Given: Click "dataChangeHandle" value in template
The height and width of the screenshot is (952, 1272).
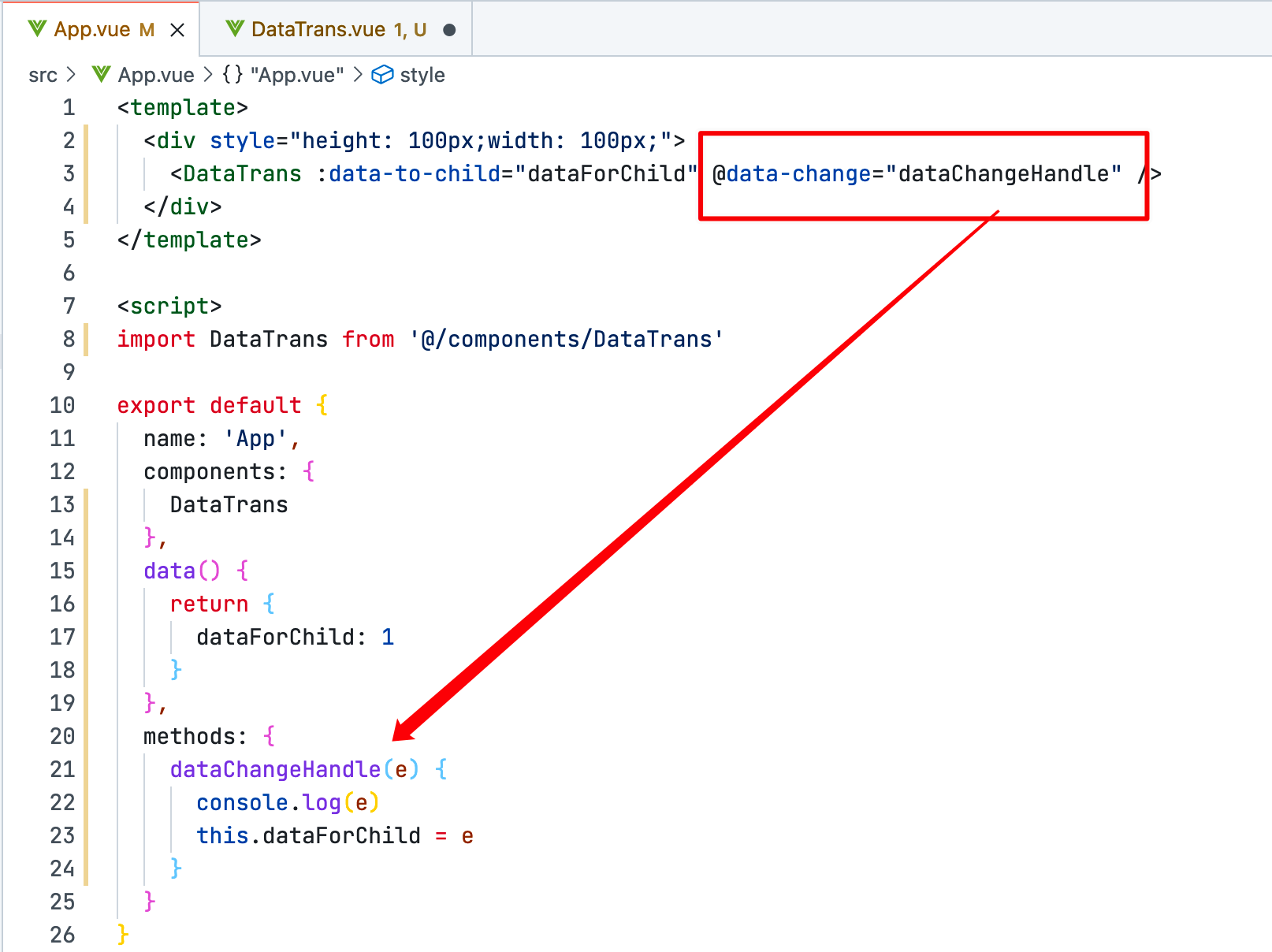Looking at the screenshot, I should 1003,173.
